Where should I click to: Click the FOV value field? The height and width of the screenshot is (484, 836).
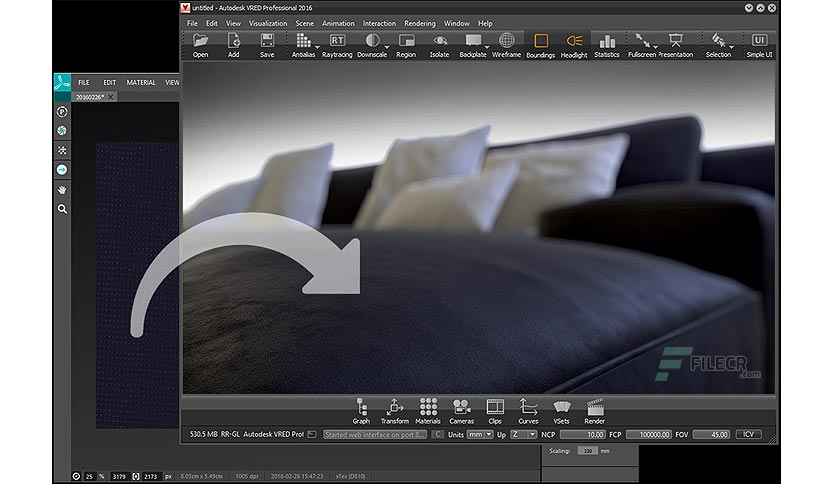(711, 434)
